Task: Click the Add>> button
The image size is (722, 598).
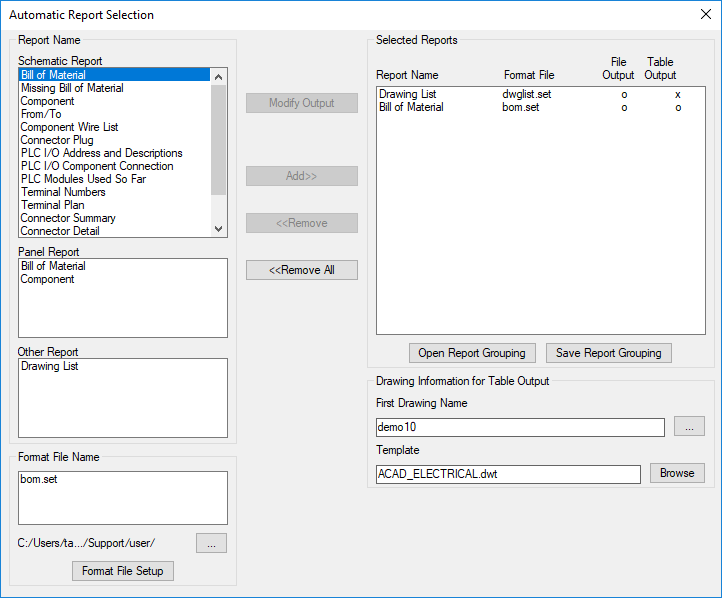Action: coord(302,176)
